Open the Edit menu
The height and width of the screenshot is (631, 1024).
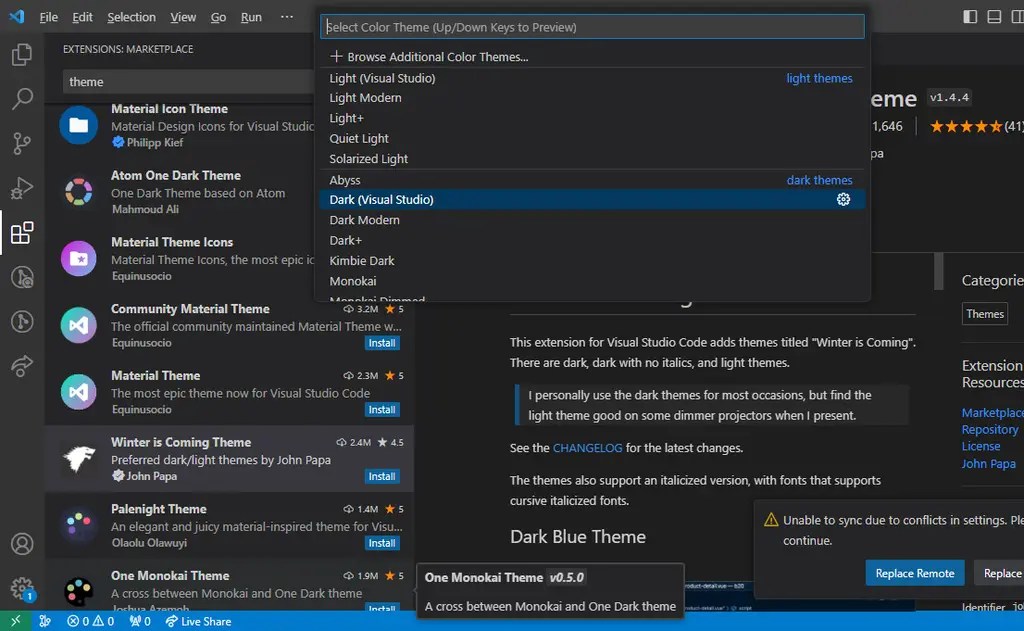[x=82, y=17]
